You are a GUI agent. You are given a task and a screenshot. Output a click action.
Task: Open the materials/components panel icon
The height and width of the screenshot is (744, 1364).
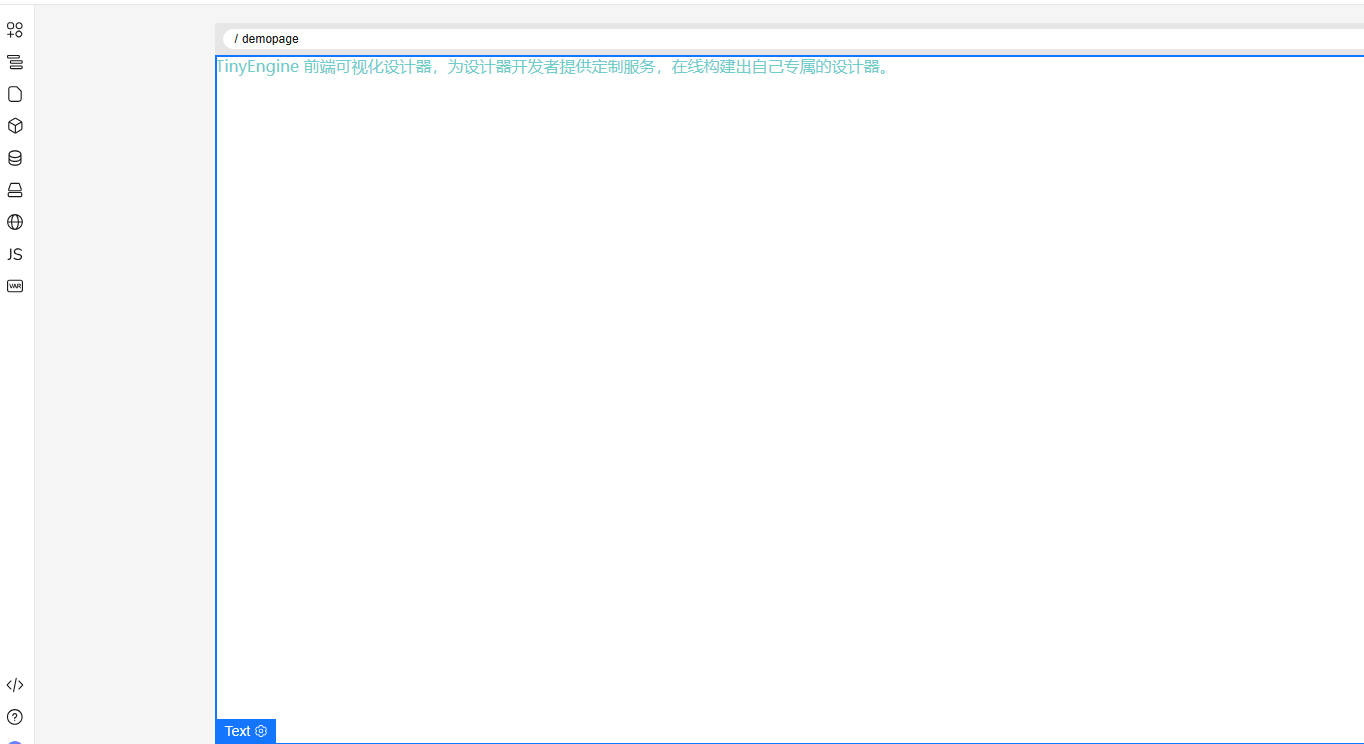pos(15,30)
